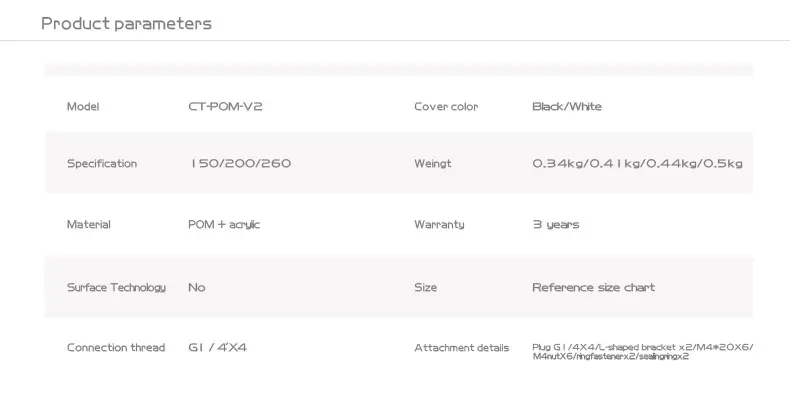Click the 0.34kg/0.41kg/0.44kg/0.5kg weight value
The image size is (790, 402).
point(637,164)
